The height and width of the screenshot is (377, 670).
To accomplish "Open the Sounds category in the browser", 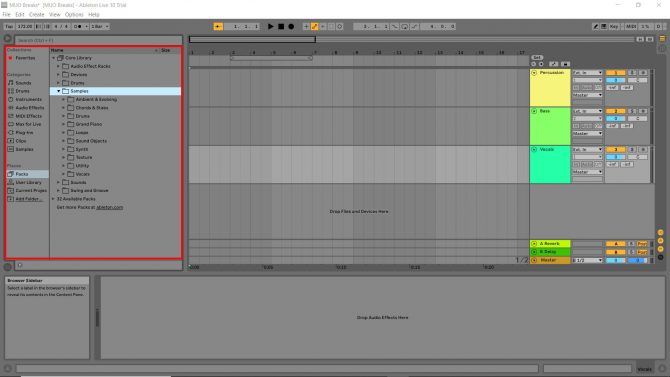I will (x=24, y=83).
